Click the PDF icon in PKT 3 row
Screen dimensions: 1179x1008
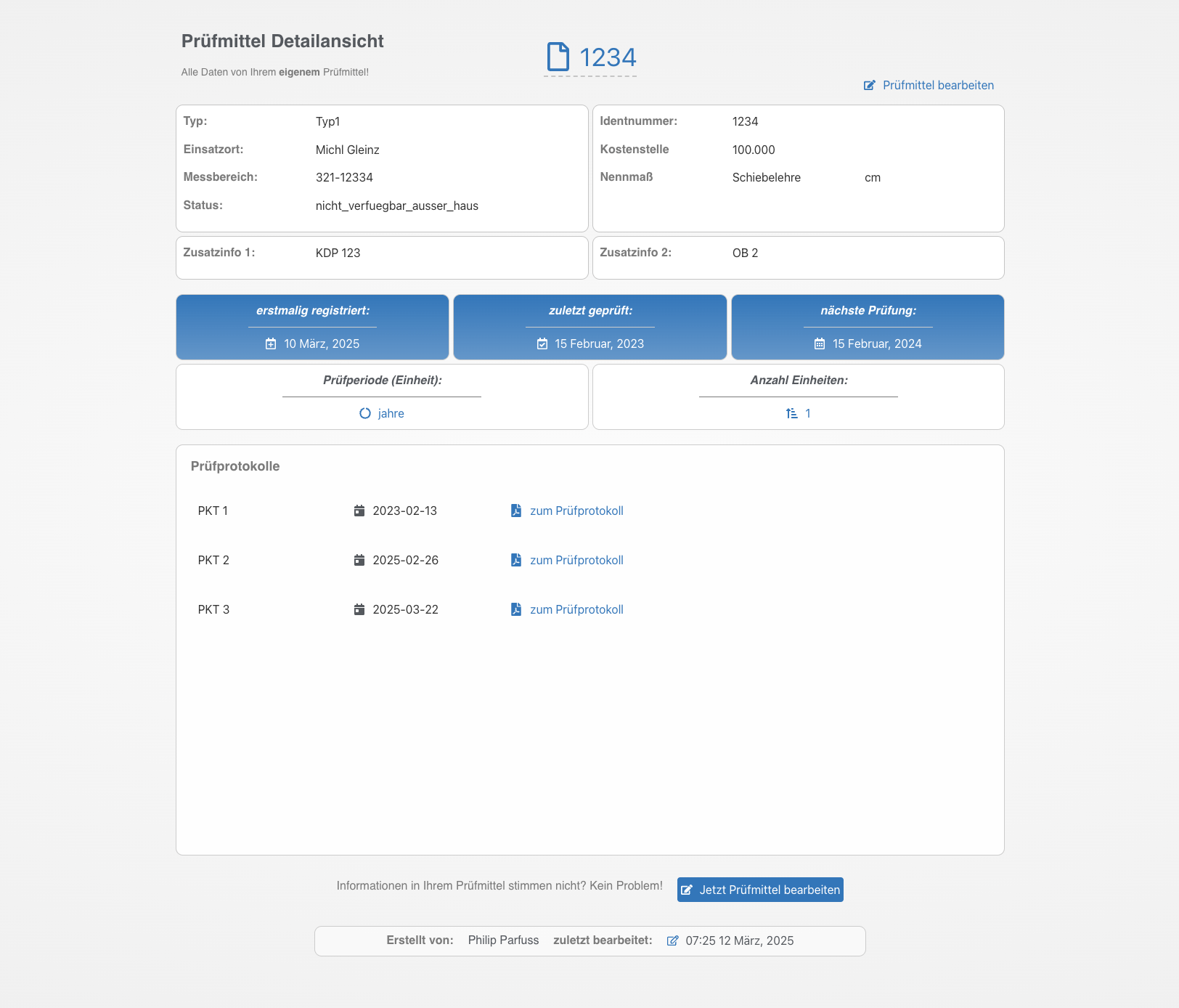click(x=516, y=609)
